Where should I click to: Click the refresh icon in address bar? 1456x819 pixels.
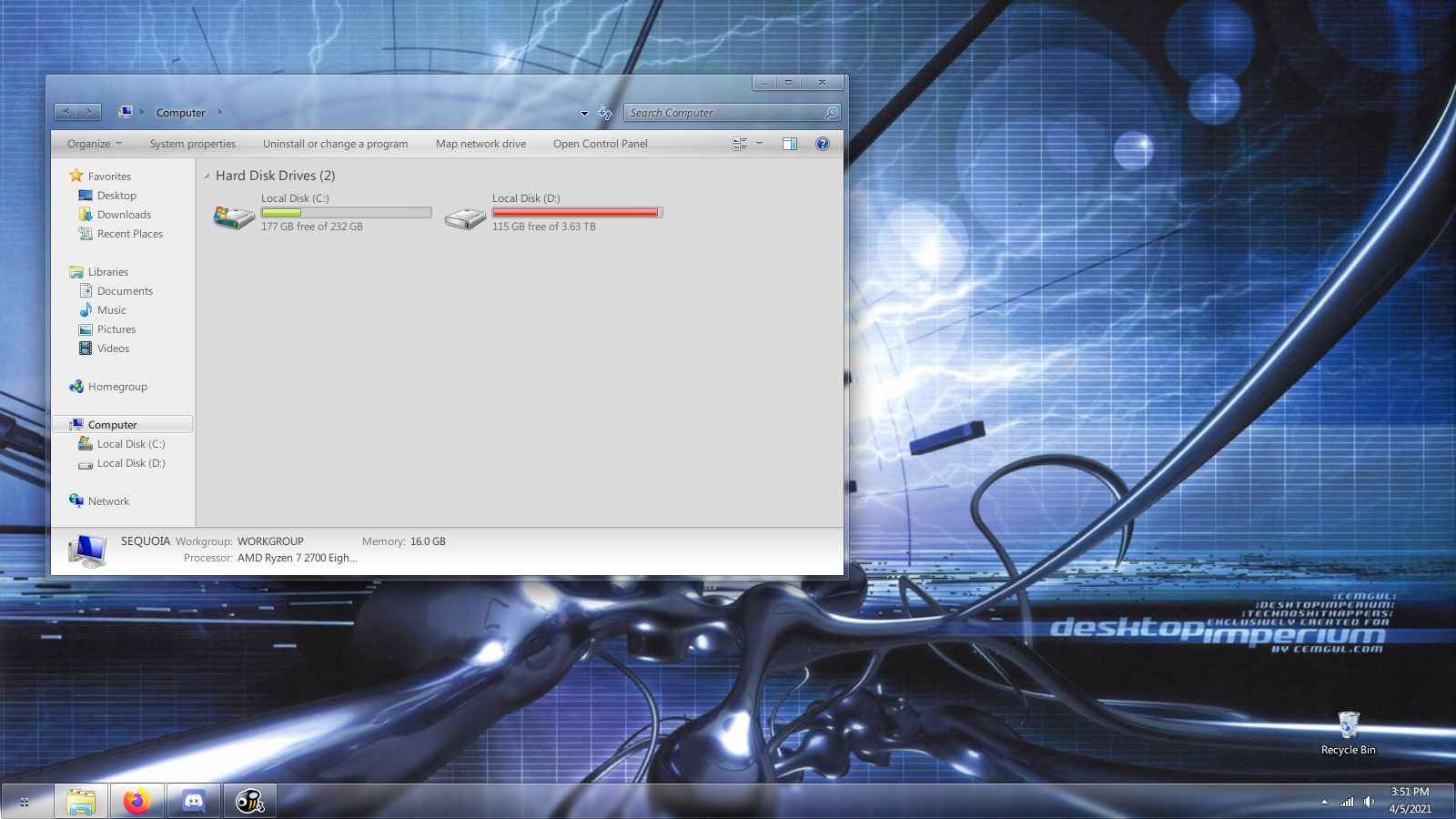pyautogui.click(x=605, y=113)
